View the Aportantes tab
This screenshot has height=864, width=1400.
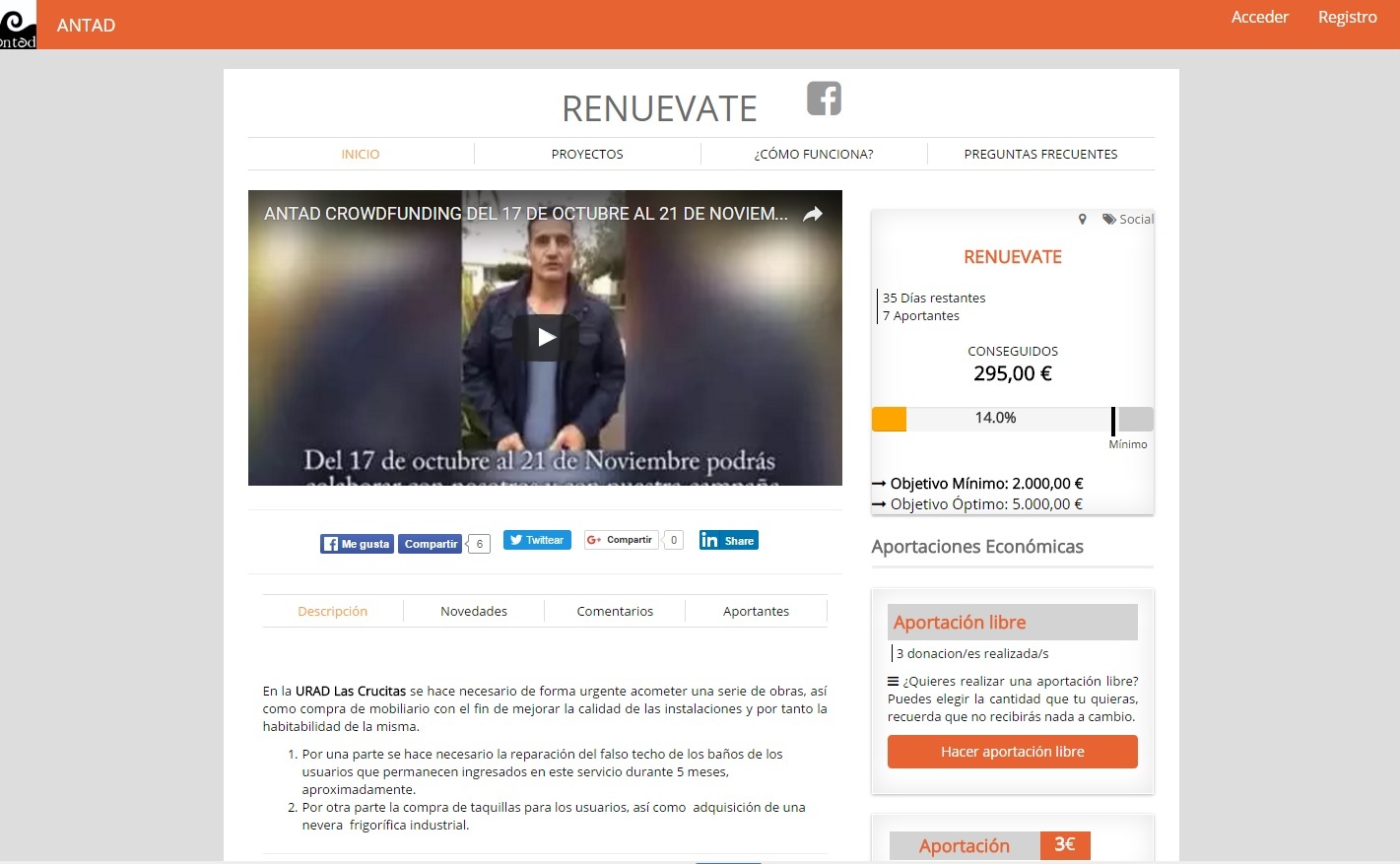coord(756,611)
